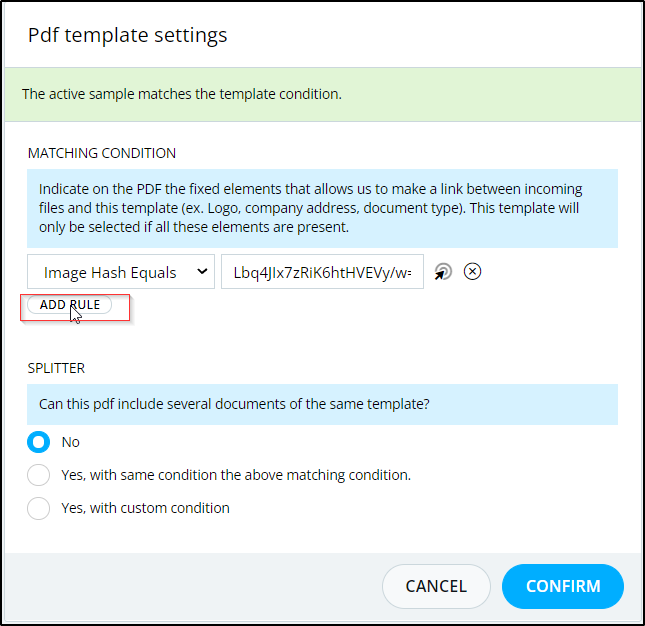645x626 pixels.
Task: Click the same condition option label text
Action: tap(236, 475)
